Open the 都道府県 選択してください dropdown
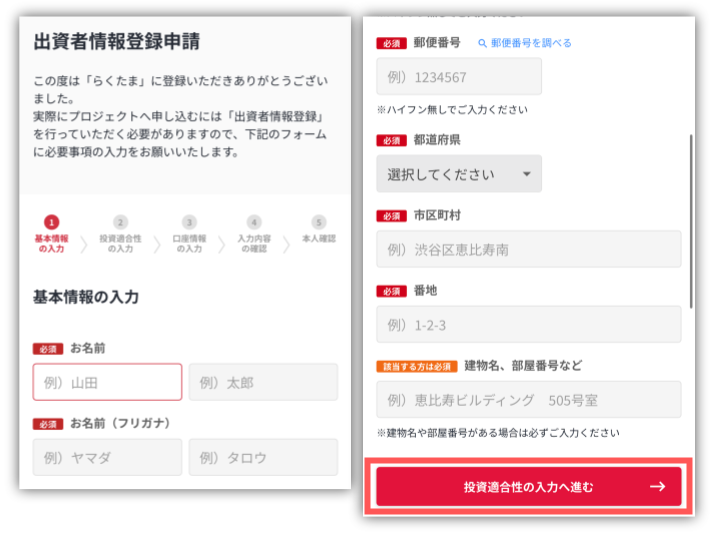Image resolution: width=717 pixels, height=533 pixels. pyautogui.click(x=458, y=174)
